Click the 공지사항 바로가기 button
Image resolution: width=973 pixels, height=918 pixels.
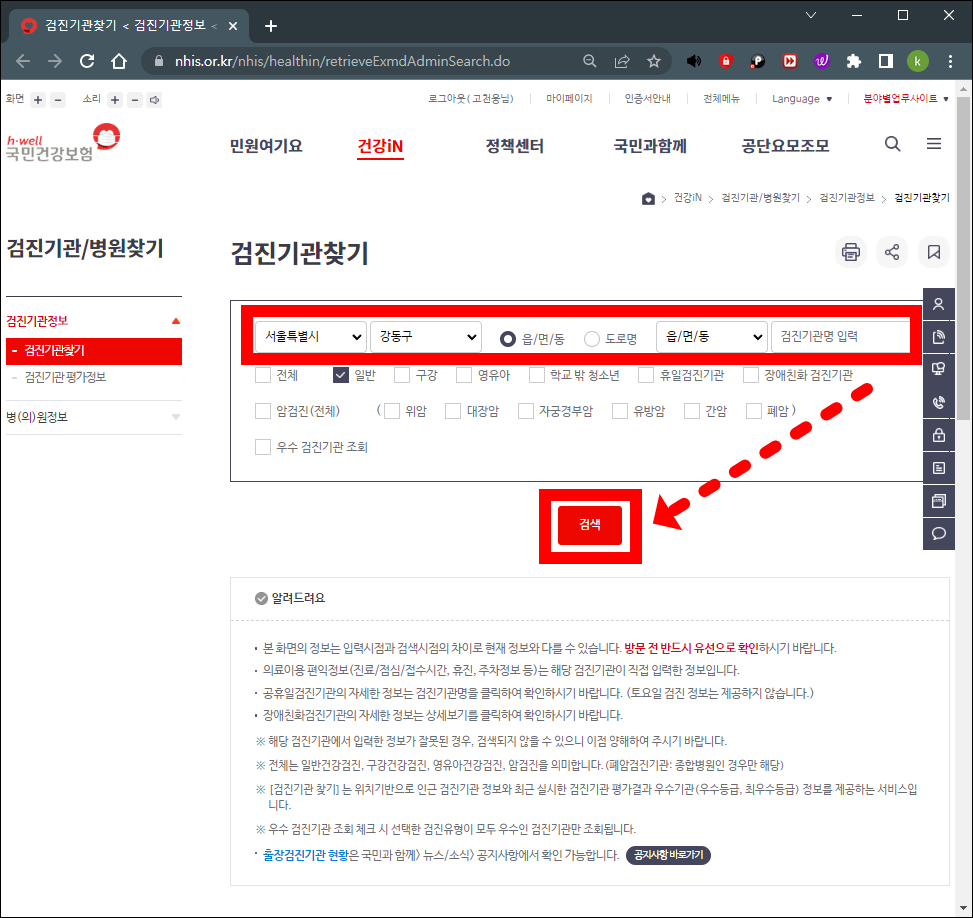pyautogui.click(x=666, y=855)
